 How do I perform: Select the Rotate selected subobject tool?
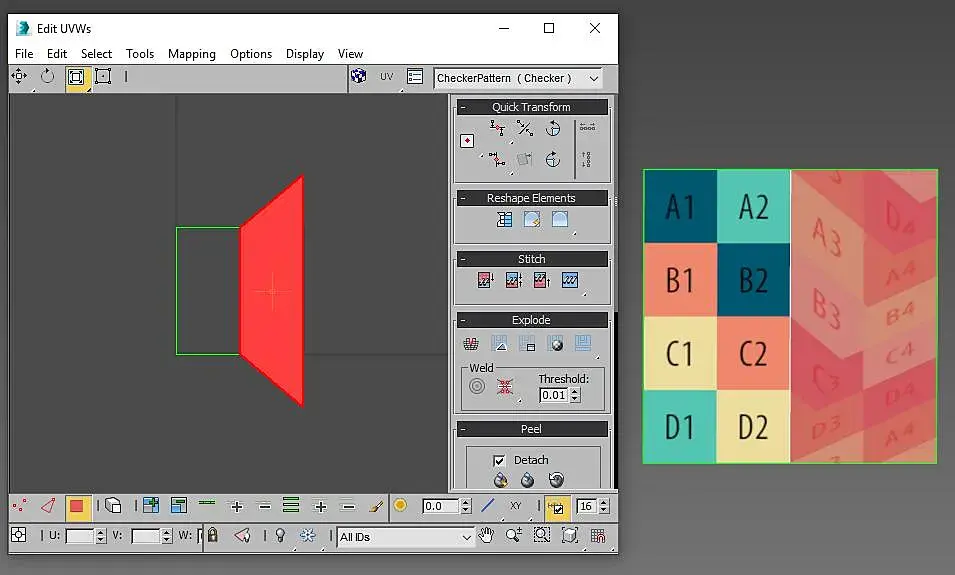[47, 76]
